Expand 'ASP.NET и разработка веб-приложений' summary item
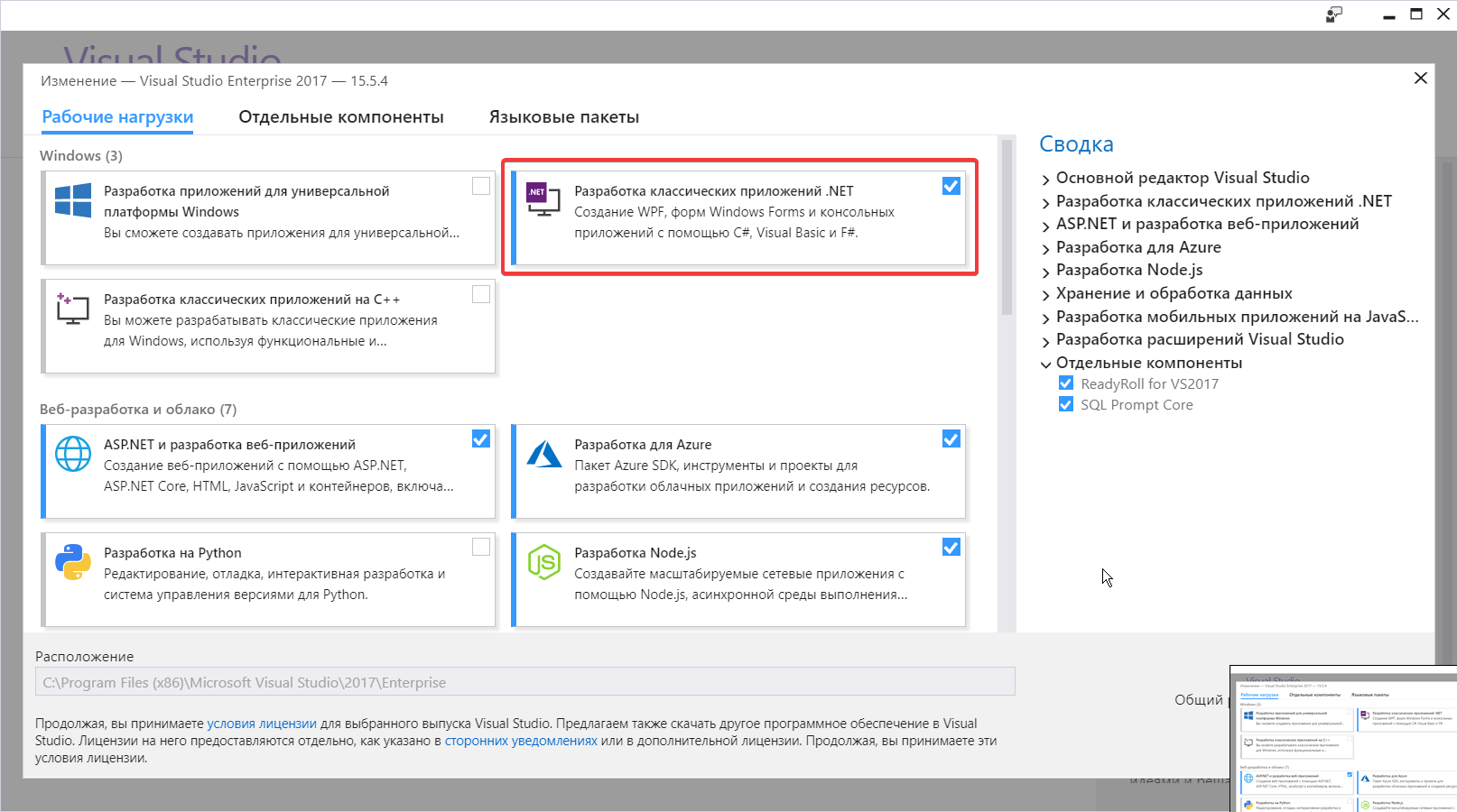The height and width of the screenshot is (812, 1457). (x=1046, y=226)
